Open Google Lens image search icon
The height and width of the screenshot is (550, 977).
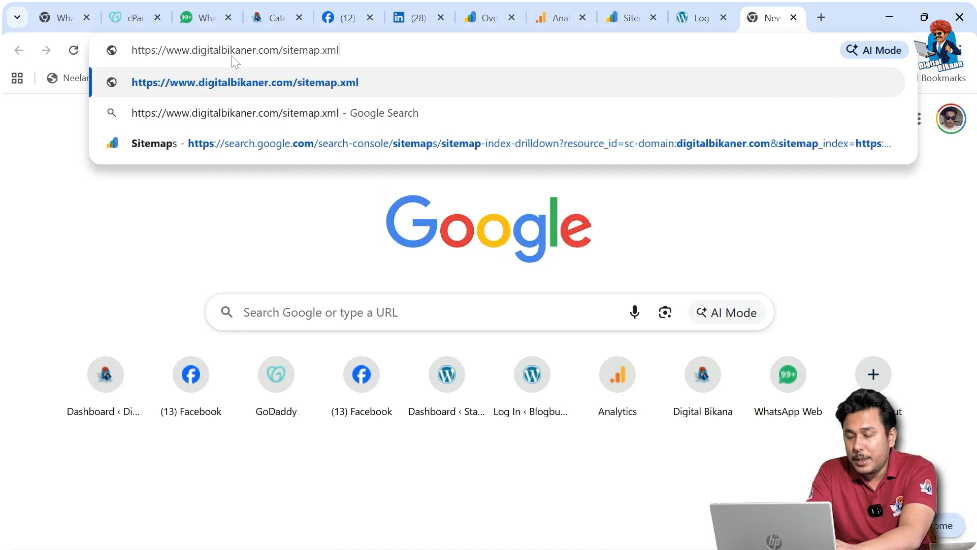tap(665, 312)
